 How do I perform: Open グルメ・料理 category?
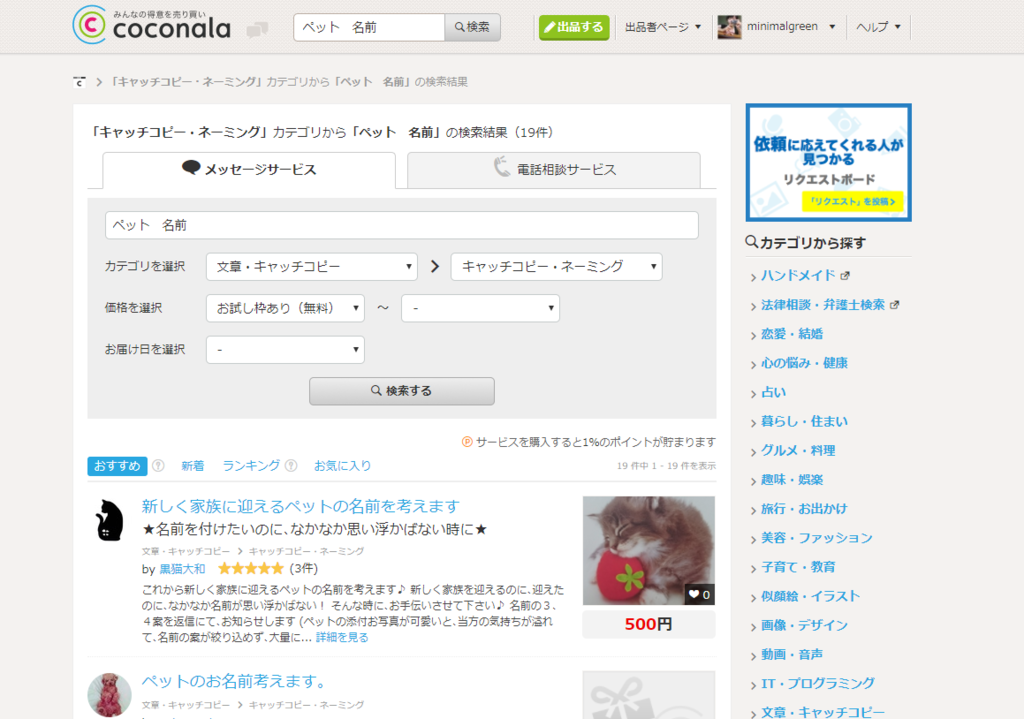pyautogui.click(x=798, y=451)
